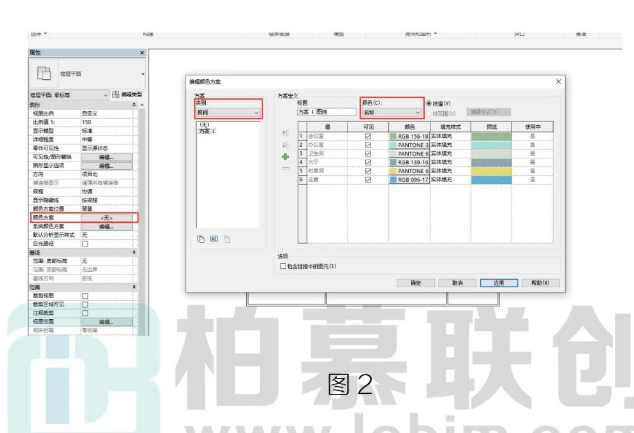Click system color schemes 编辑 button

107,226
